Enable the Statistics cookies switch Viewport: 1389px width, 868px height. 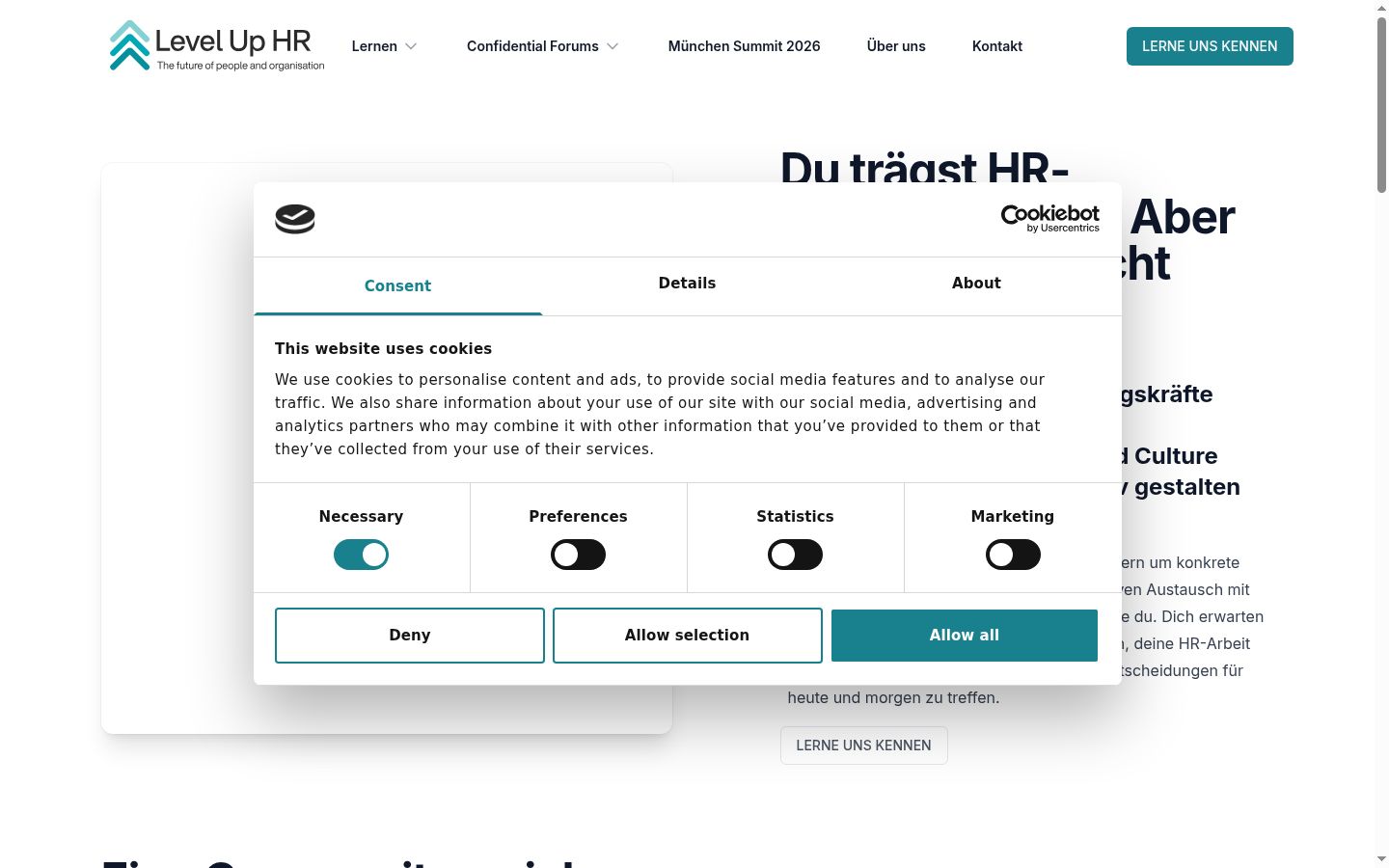tap(795, 555)
